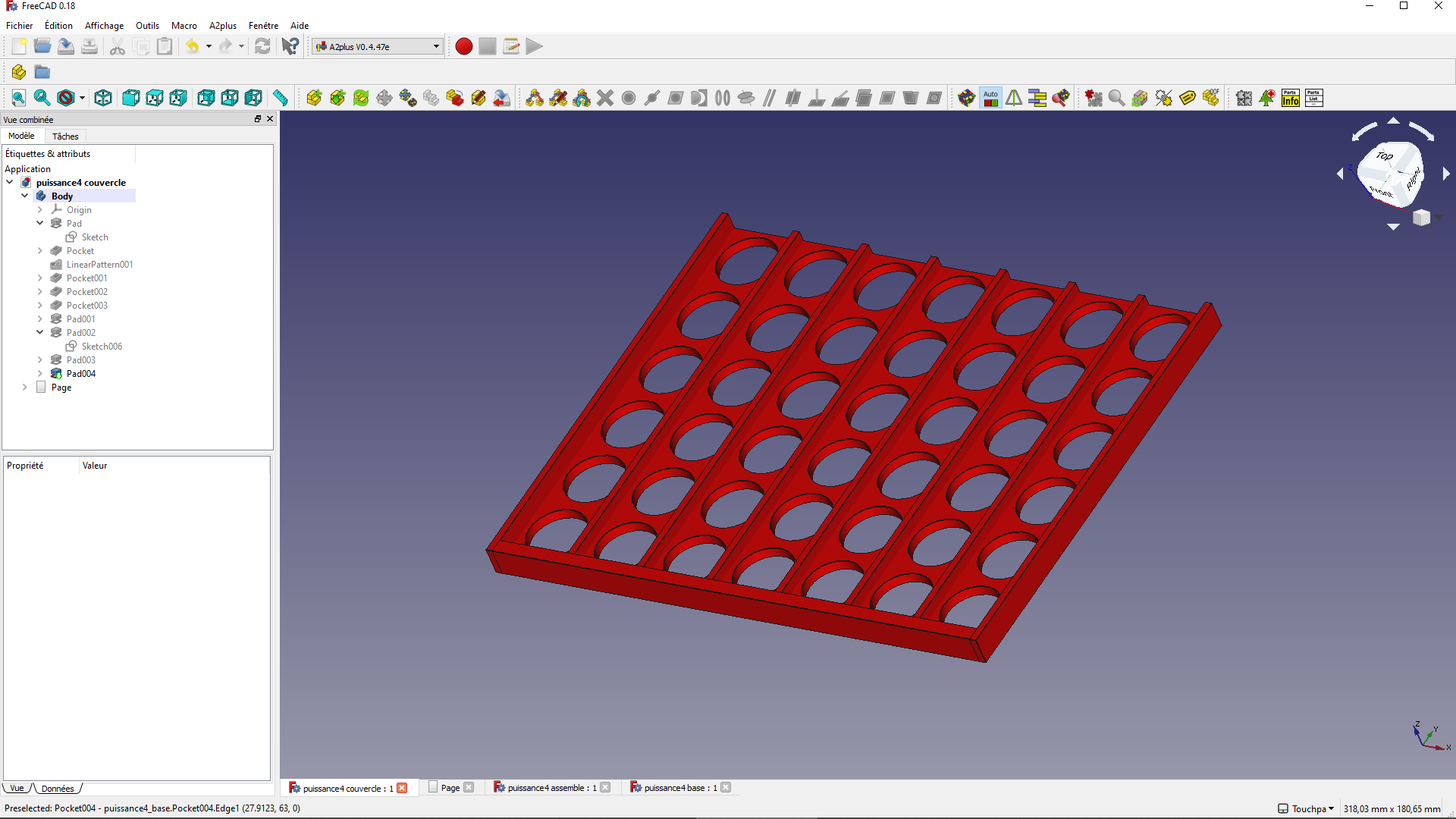Click the Parts Info icon
The height and width of the screenshot is (819, 1456).
click(1291, 98)
